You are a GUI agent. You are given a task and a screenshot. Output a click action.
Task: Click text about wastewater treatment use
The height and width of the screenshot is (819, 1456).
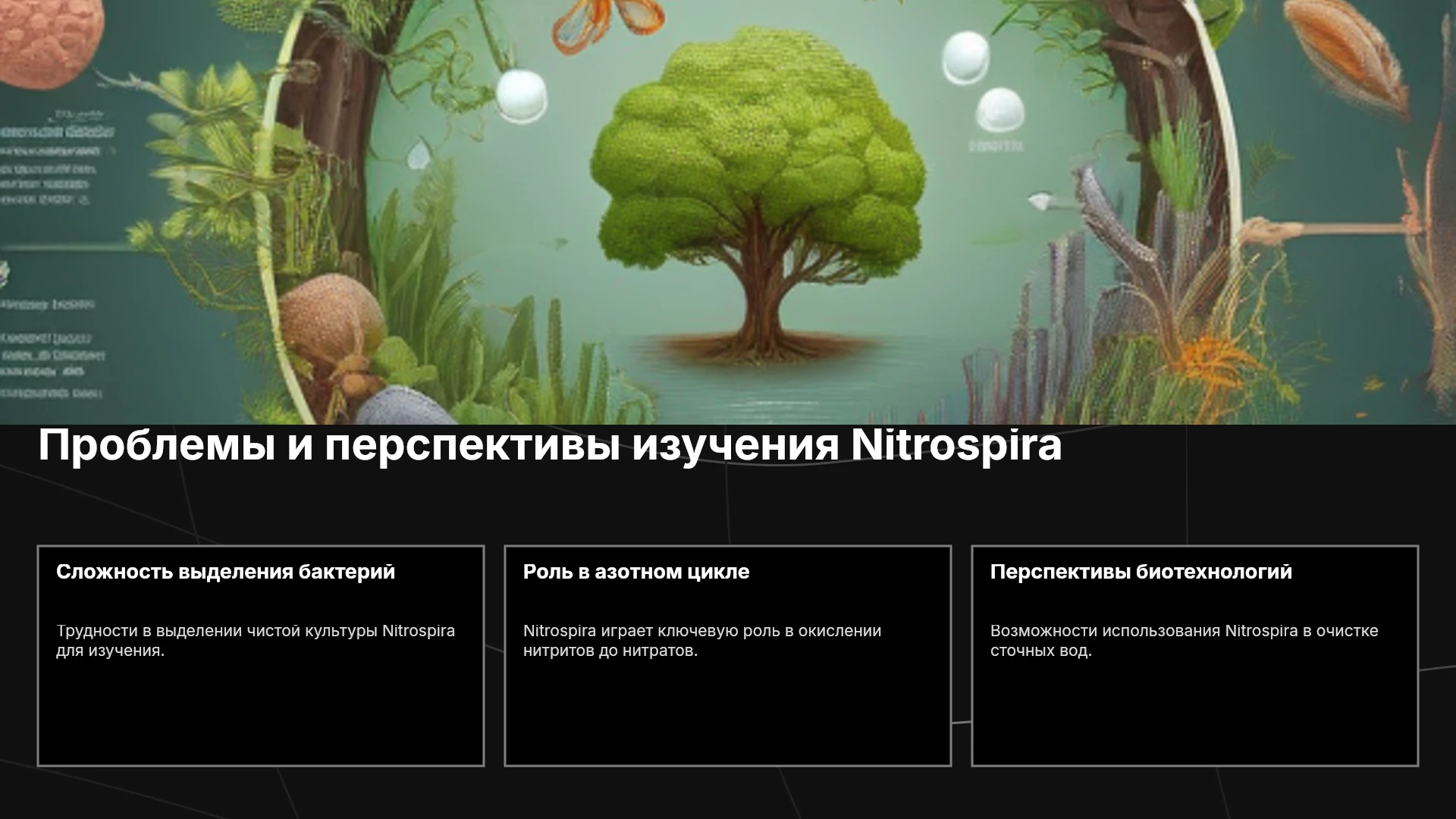1185,641
